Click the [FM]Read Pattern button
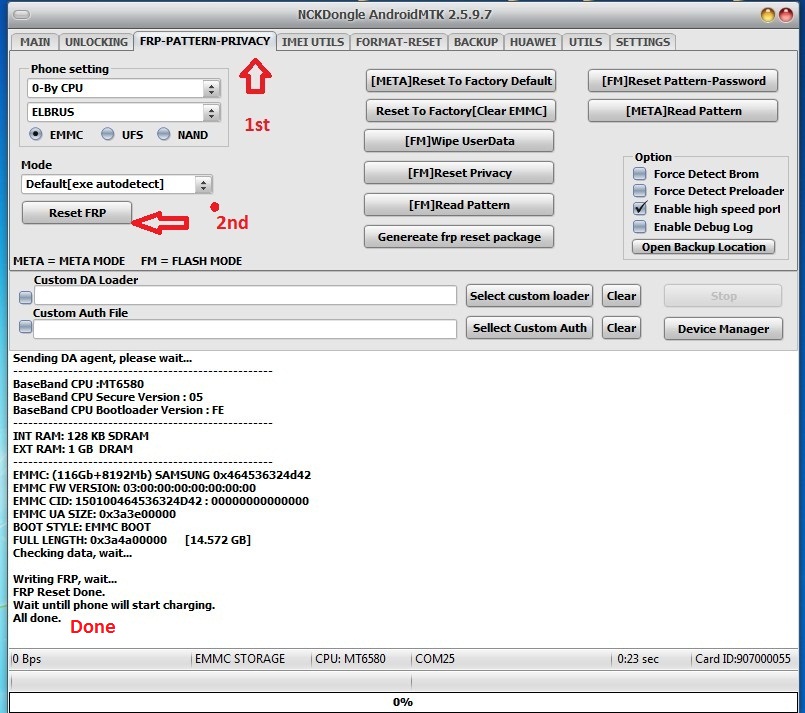This screenshot has height=713, width=805. (459, 205)
